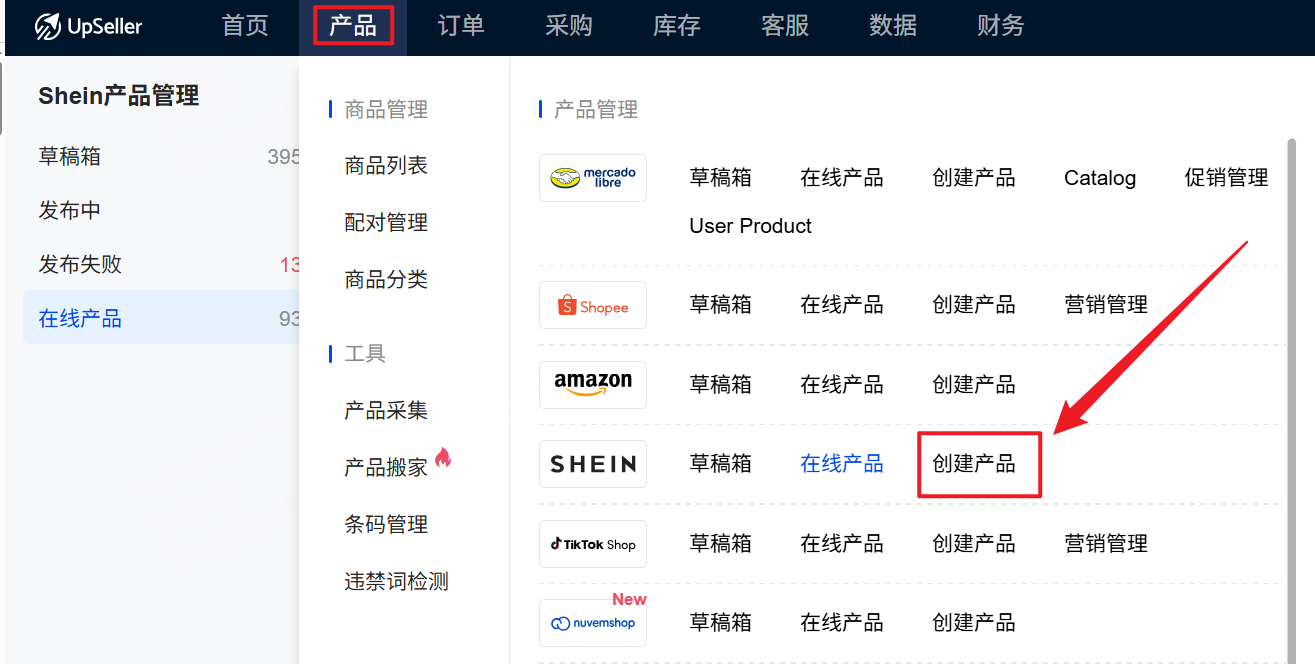Click the TikTok Shop platform logo
The width and height of the screenshot is (1315, 664).
tap(593, 544)
